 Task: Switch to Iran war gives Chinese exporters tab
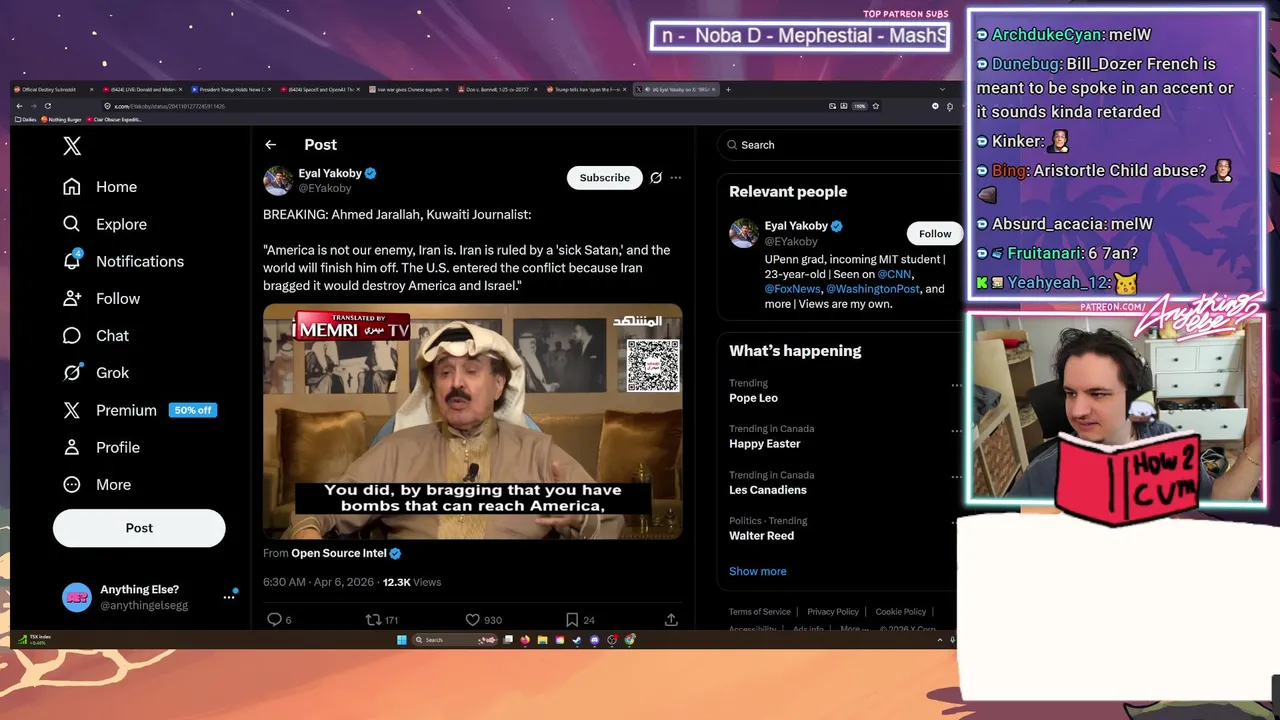(x=407, y=90)
